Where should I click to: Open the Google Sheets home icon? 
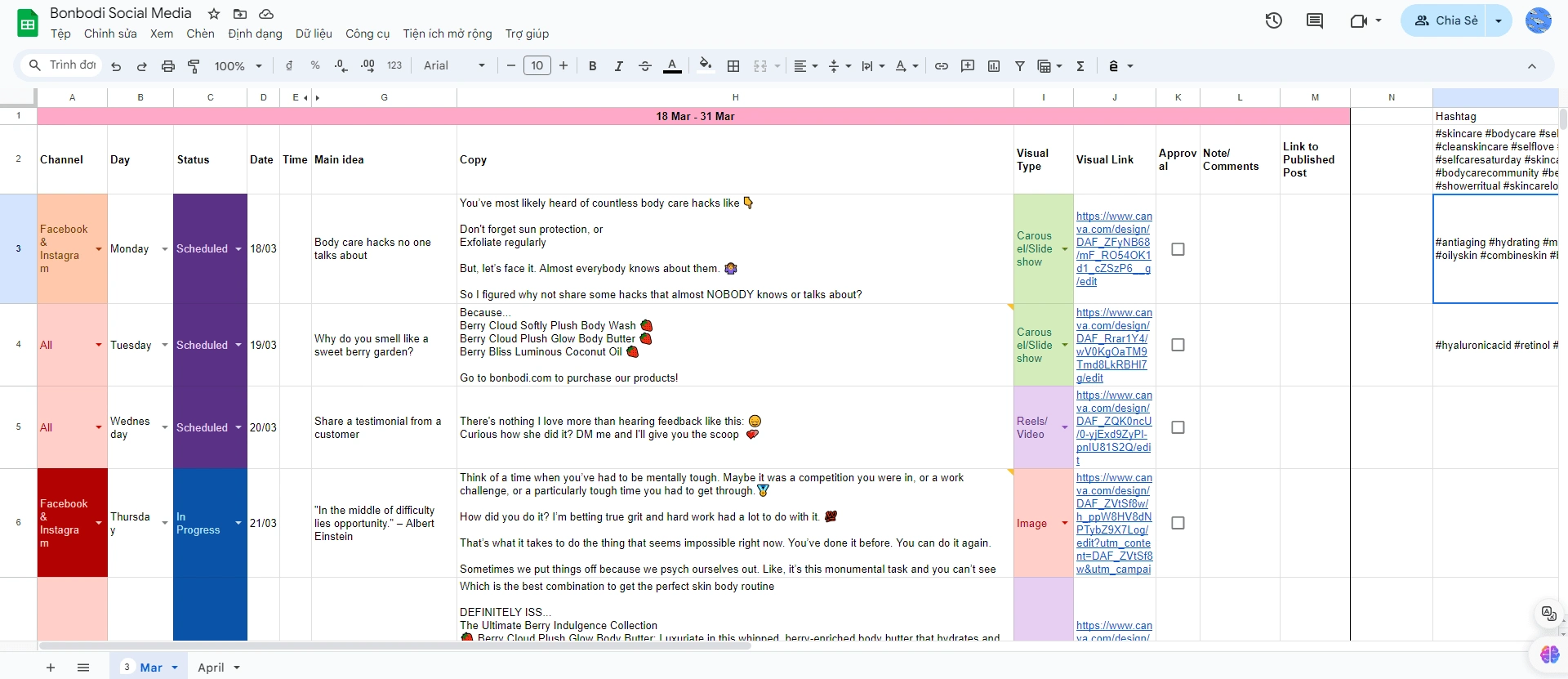pyautogui.click(x=28, y=24)
